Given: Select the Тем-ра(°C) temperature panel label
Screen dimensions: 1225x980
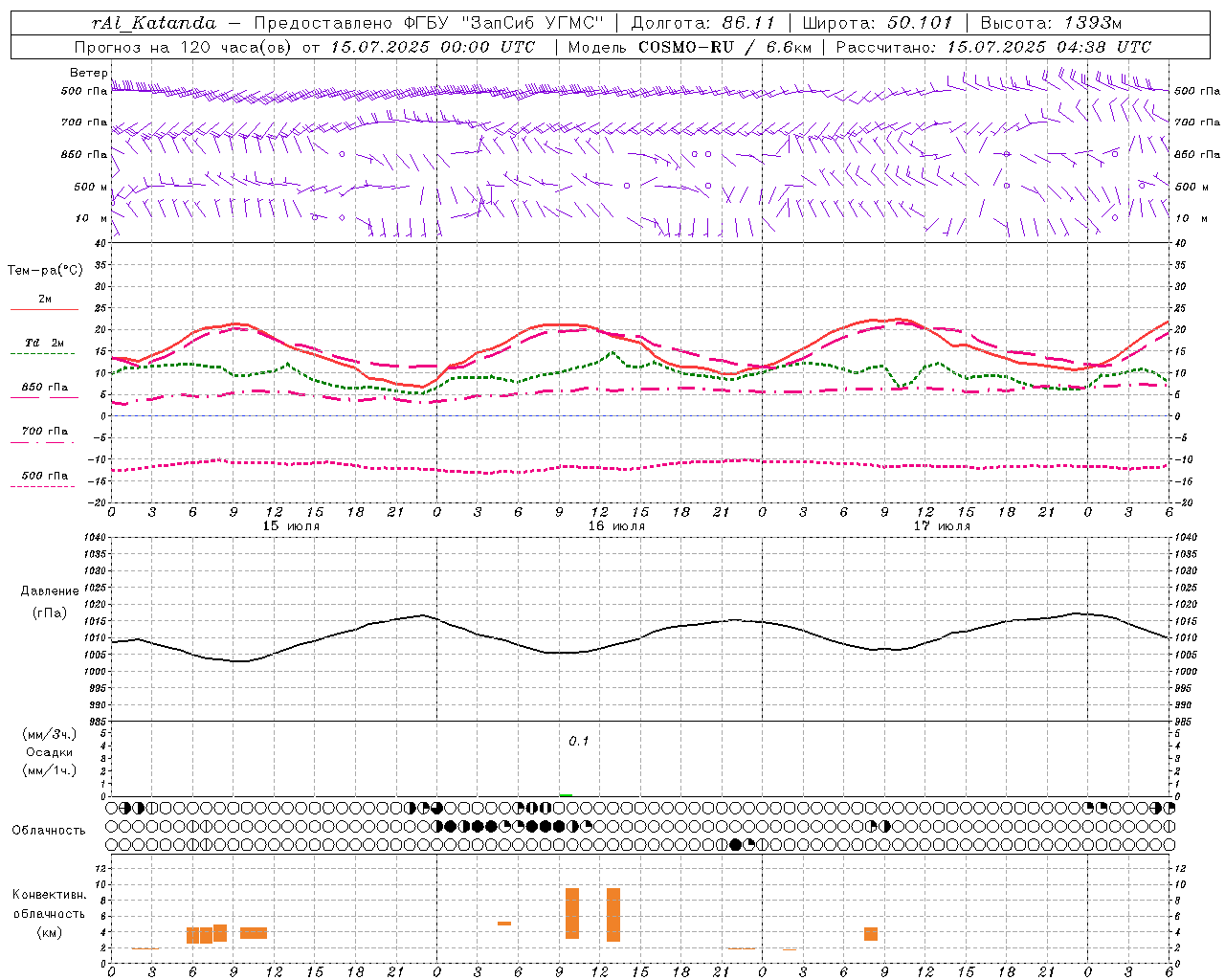Looking at the screenshot, I should click(45, 271).
